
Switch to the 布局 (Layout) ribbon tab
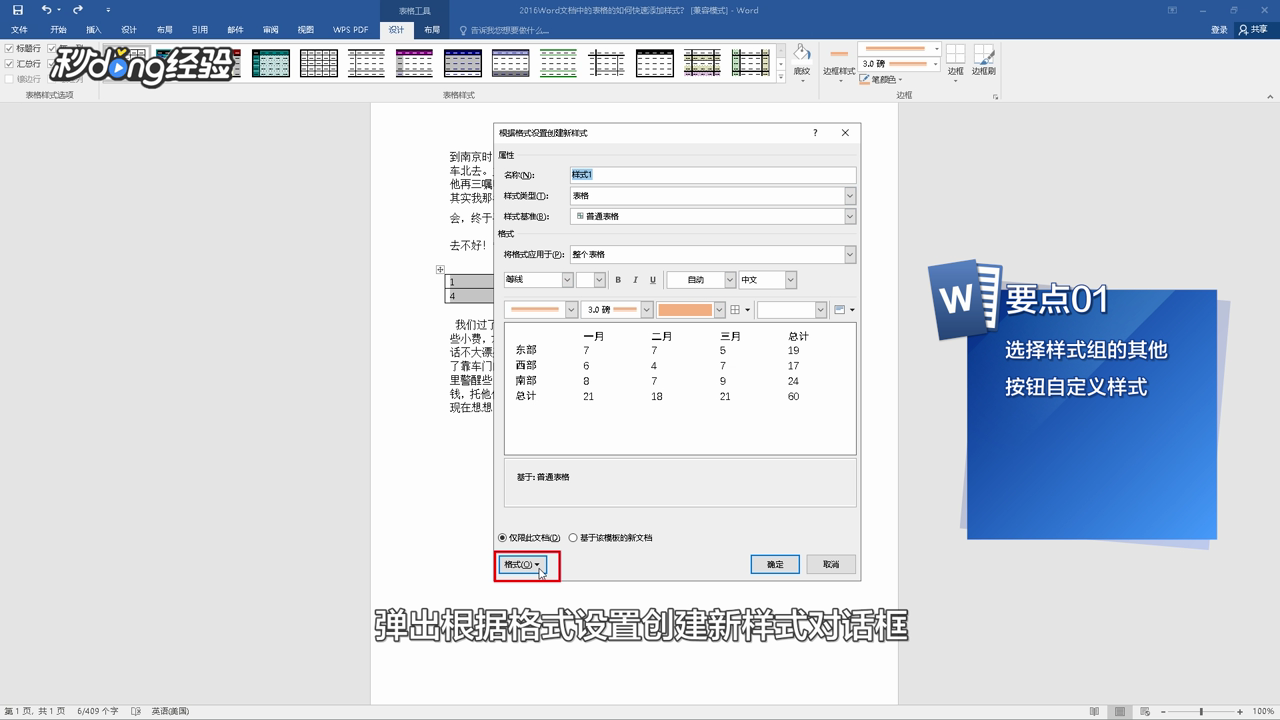pos(432,29)
